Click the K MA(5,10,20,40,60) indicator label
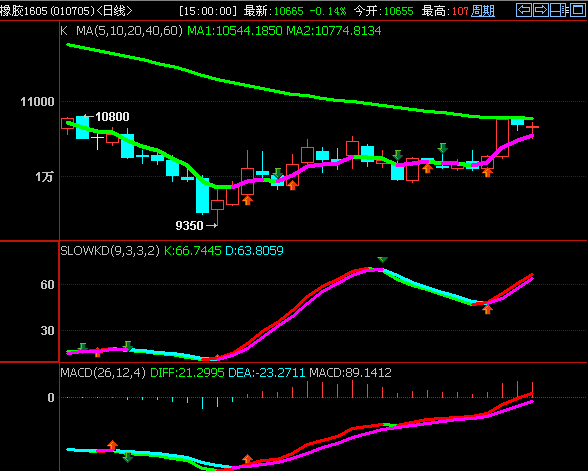 click(122, 30)
